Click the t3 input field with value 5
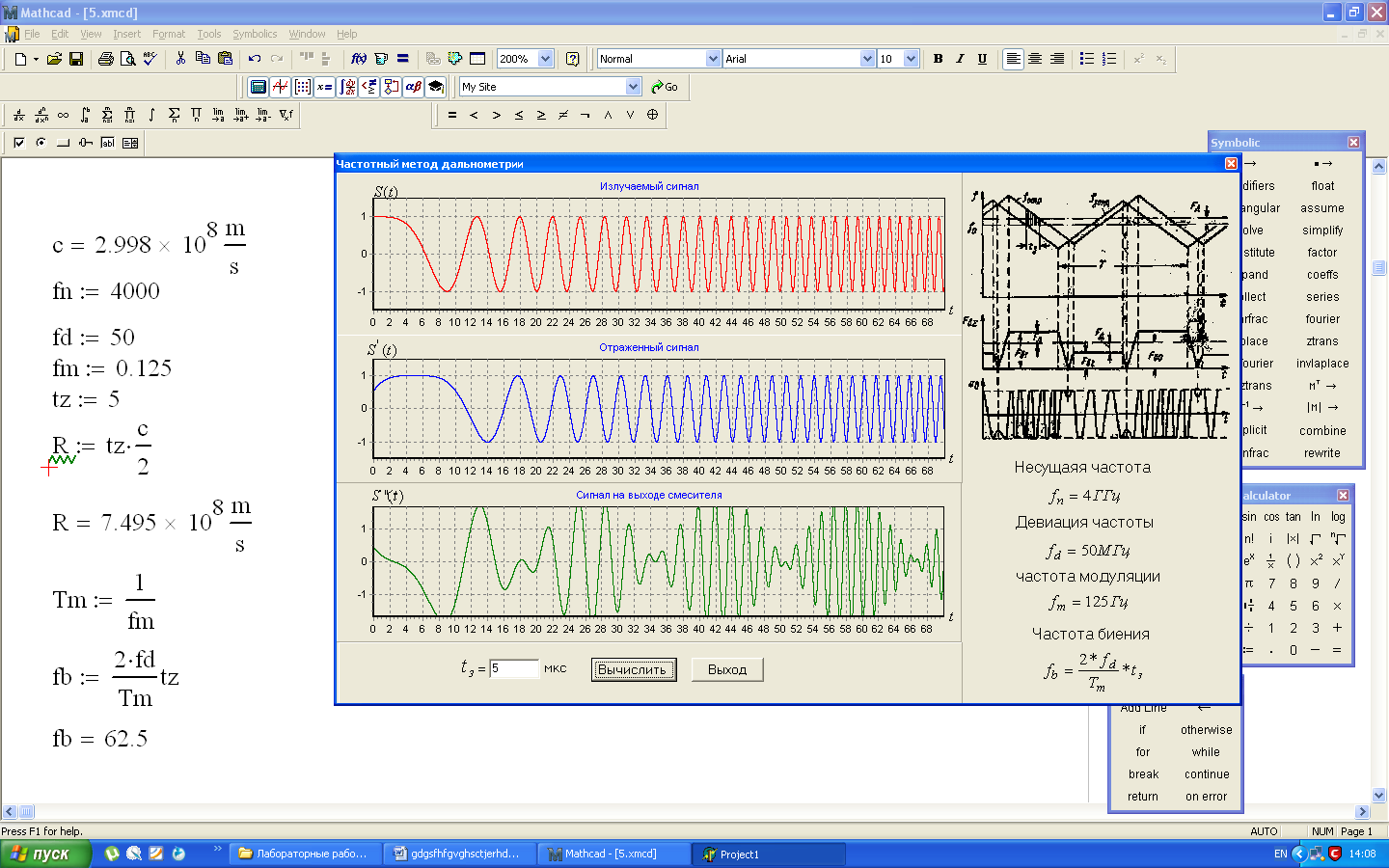The image size is (1389, 868). 514,668
